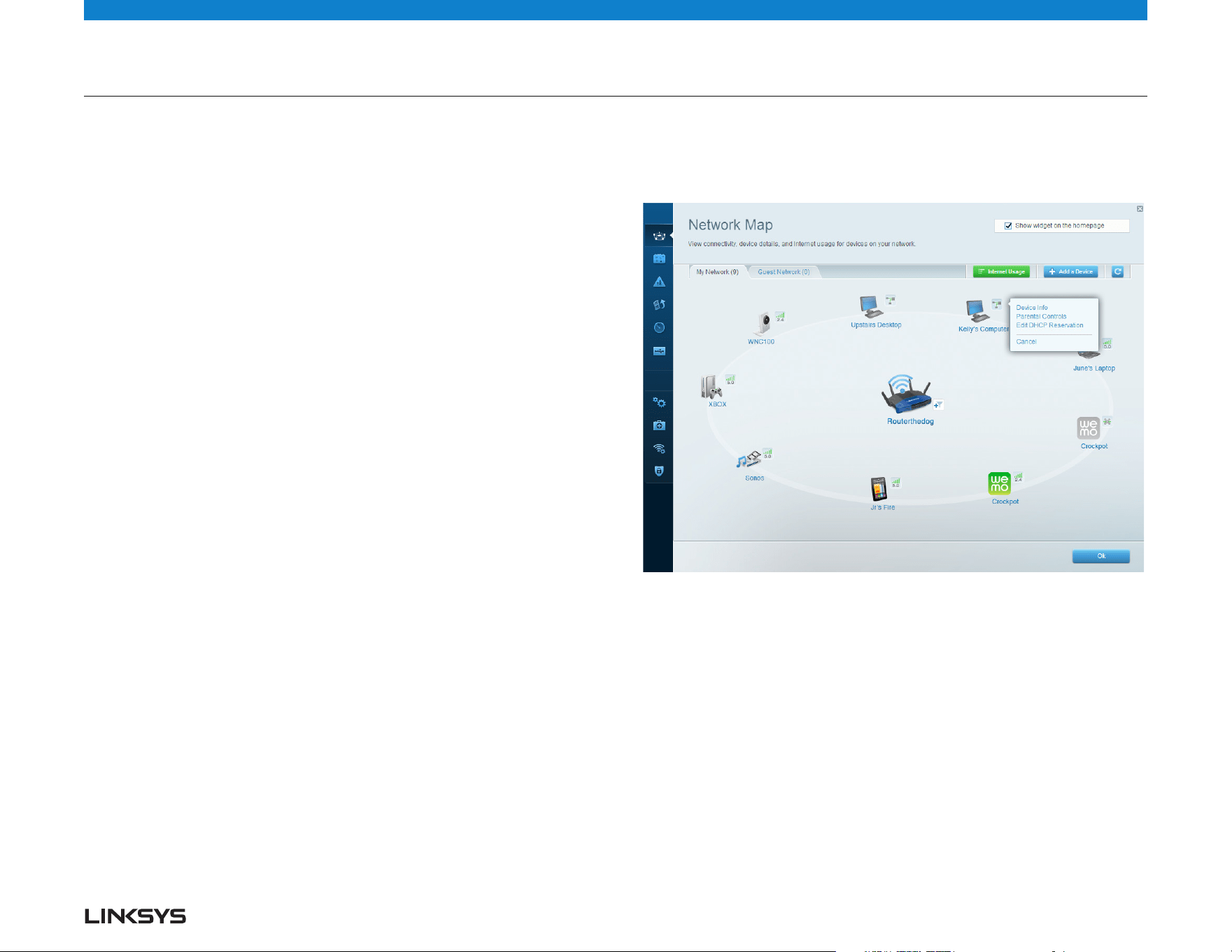The image size is (1232, 952).
Task: Open the Speed Test gauge sidebar icon
Action: point(659,327)
